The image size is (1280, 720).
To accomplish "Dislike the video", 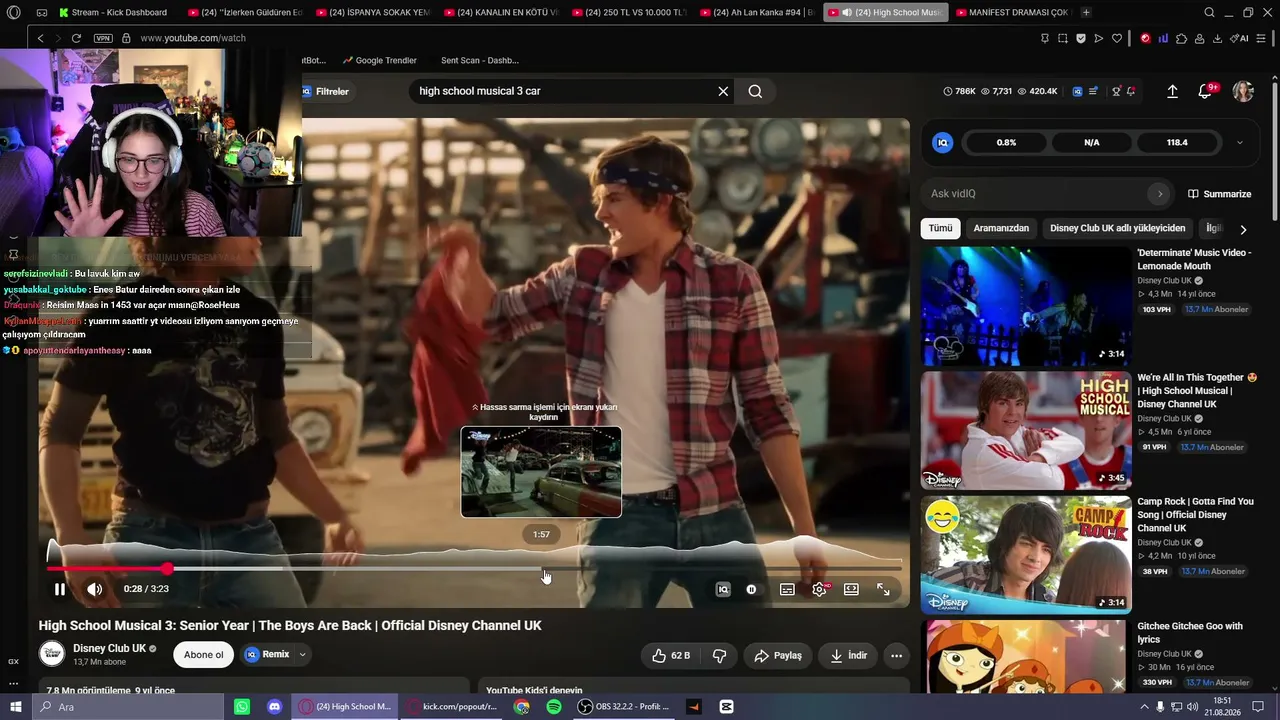I will coord(719,655).
